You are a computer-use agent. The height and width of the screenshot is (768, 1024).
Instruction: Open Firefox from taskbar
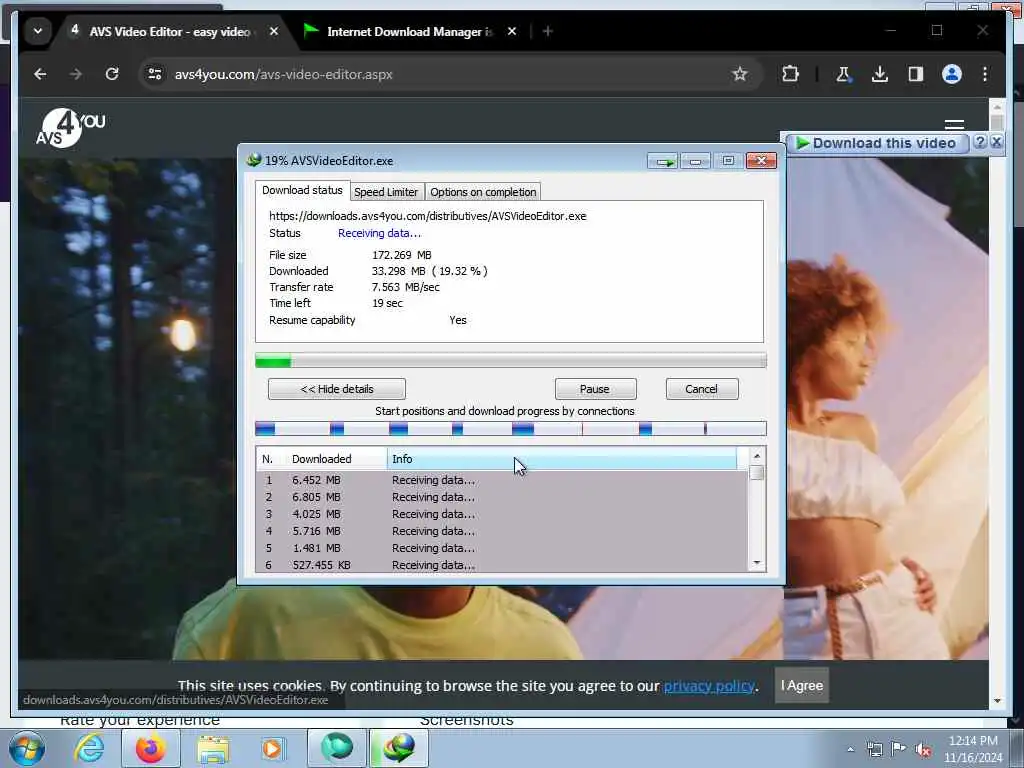151,748
